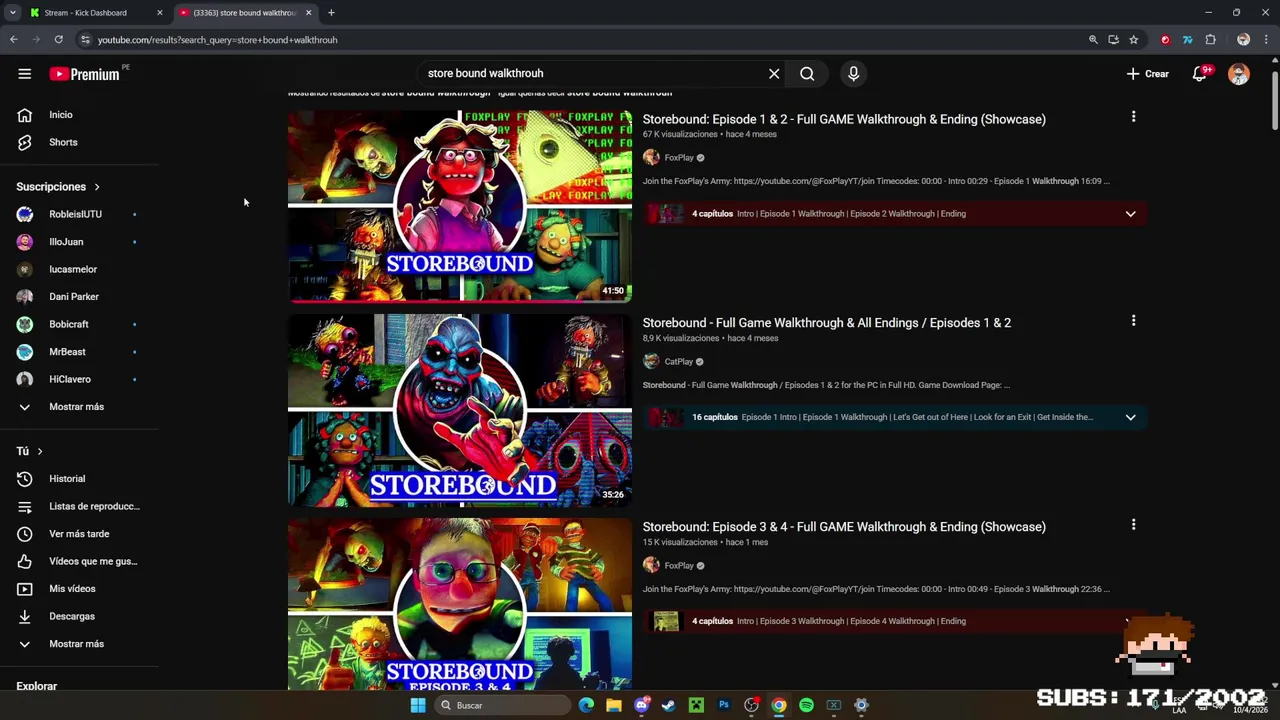This screenshot has height=720, width=1280.
Task: Open more options for Episode 3 & 4 video
Action: (1133, 525)
